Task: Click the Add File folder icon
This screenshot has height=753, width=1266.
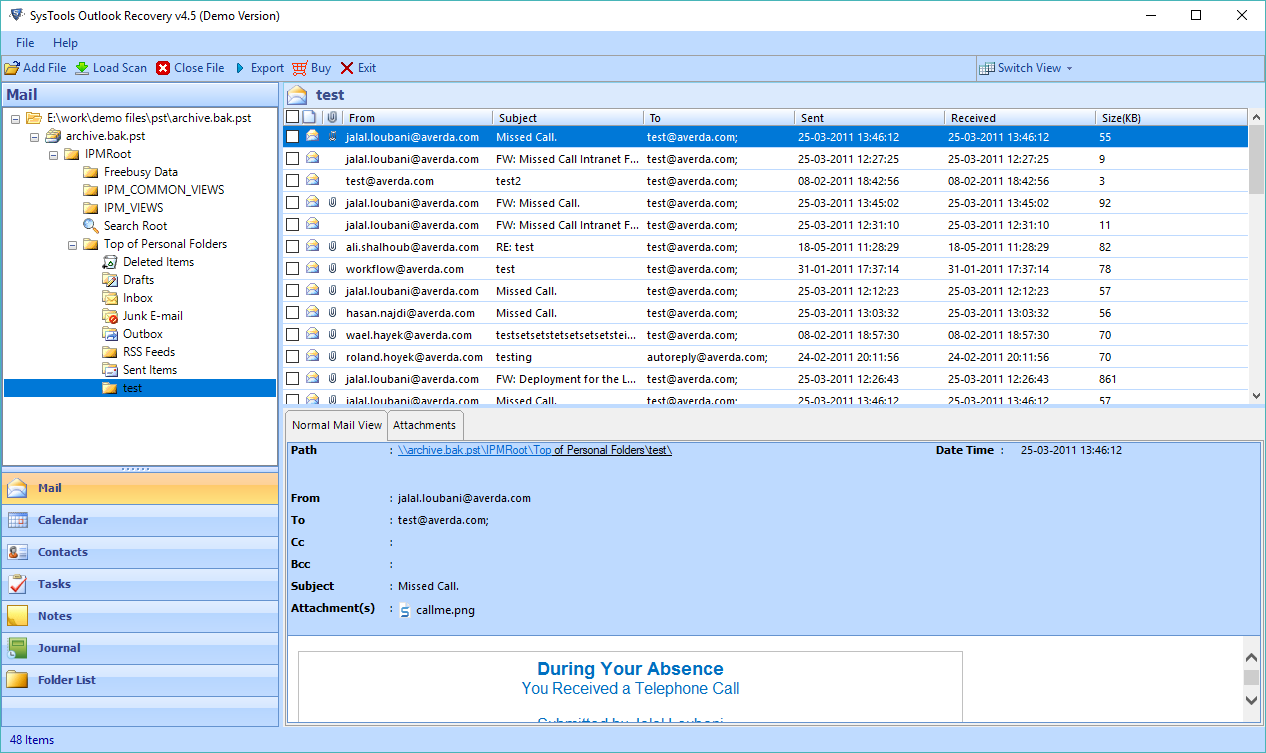Action: pos(12,68)
